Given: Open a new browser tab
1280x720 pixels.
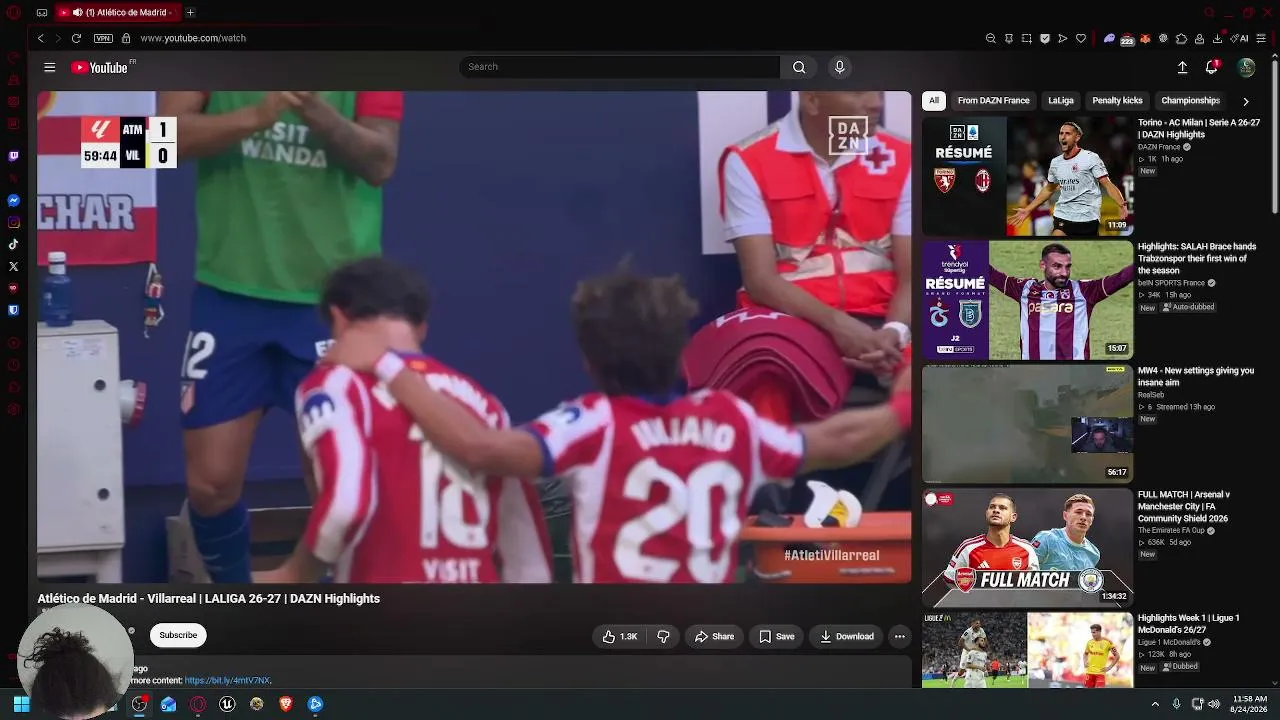Looking at the screenshot, I should [x=190, y=12].
